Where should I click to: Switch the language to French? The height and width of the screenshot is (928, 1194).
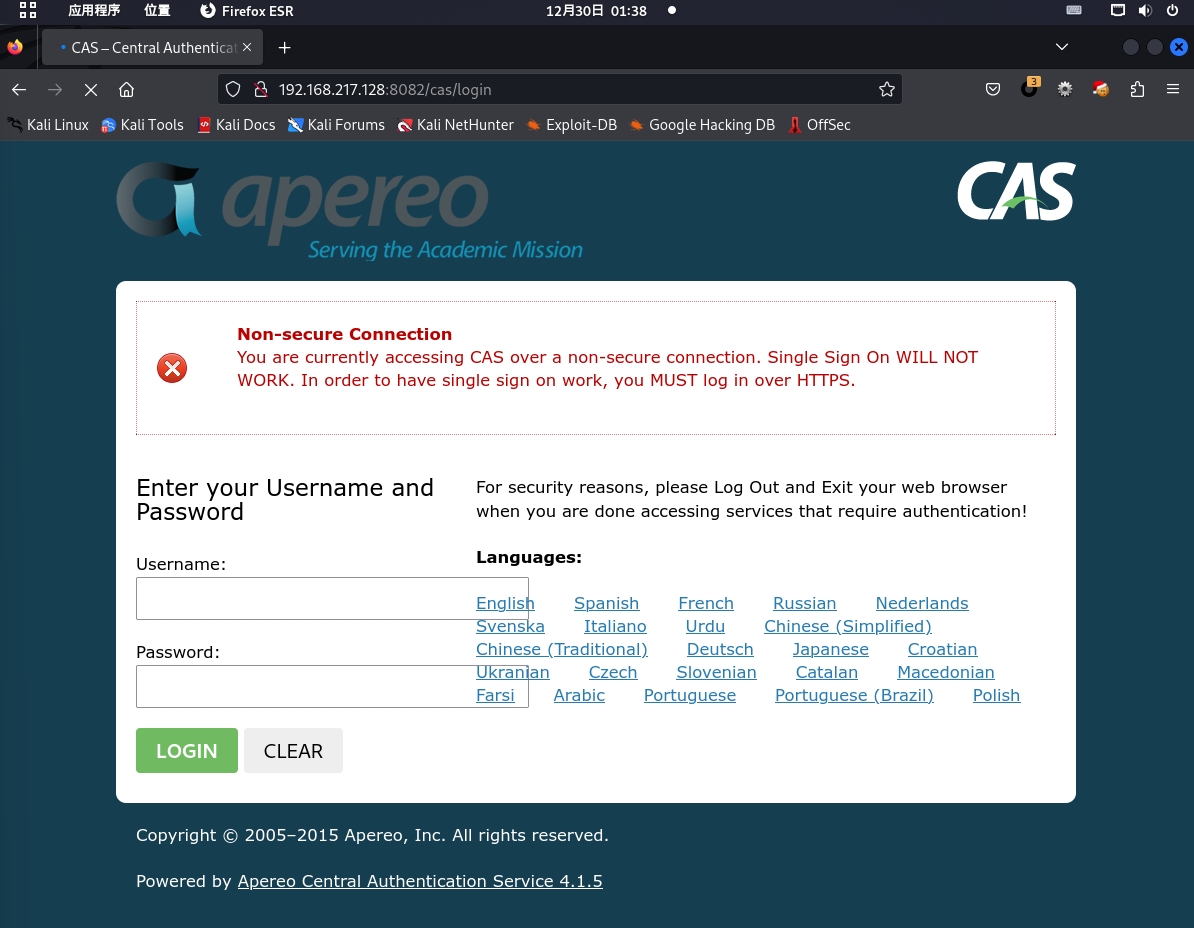pyautogui.click(x=706, y=603)
